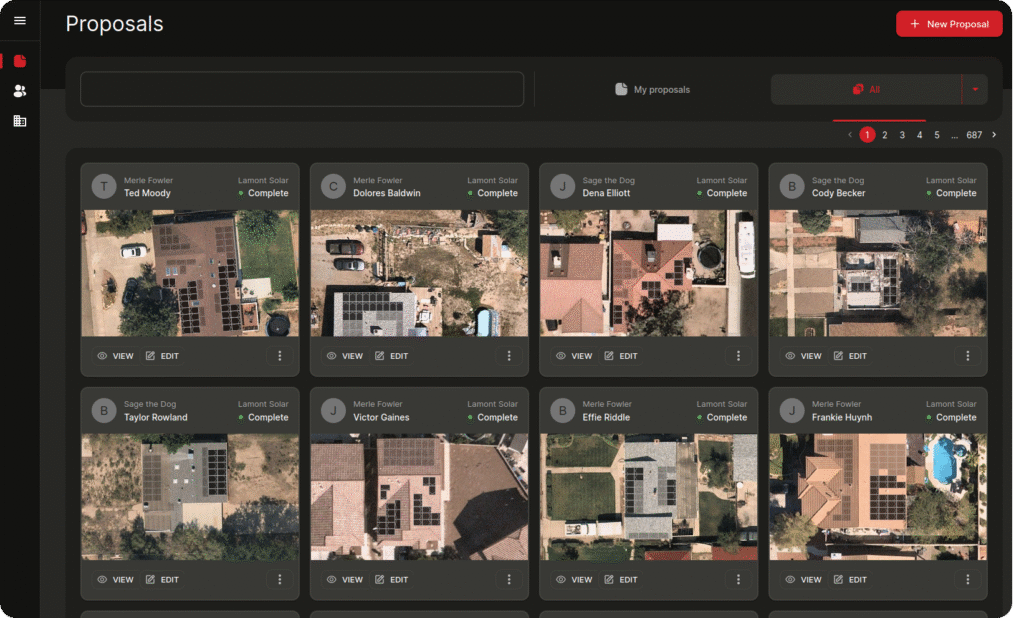Edit the Cody Becker proposal
The width and height of the screenshot is (1024, 618).
point(850,356)
